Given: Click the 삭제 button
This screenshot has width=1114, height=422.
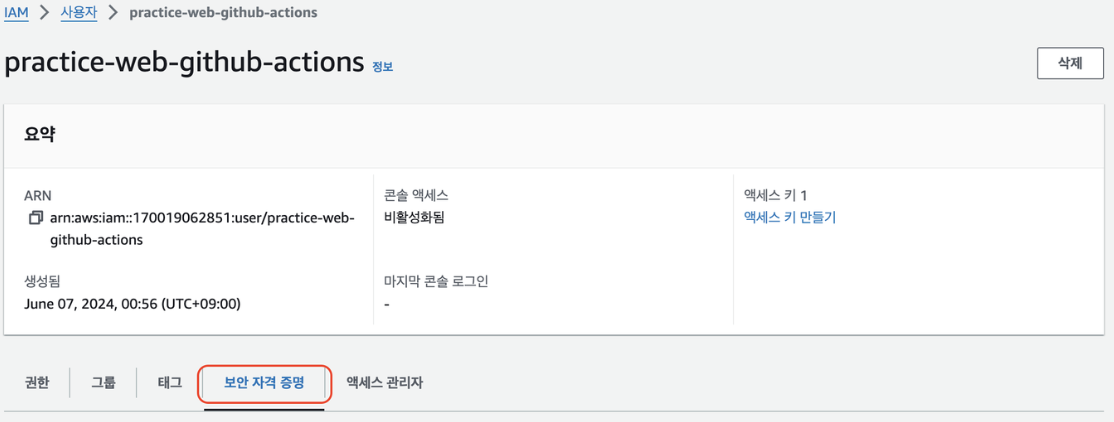Looking at the screenshot, I should (1071, 63).
